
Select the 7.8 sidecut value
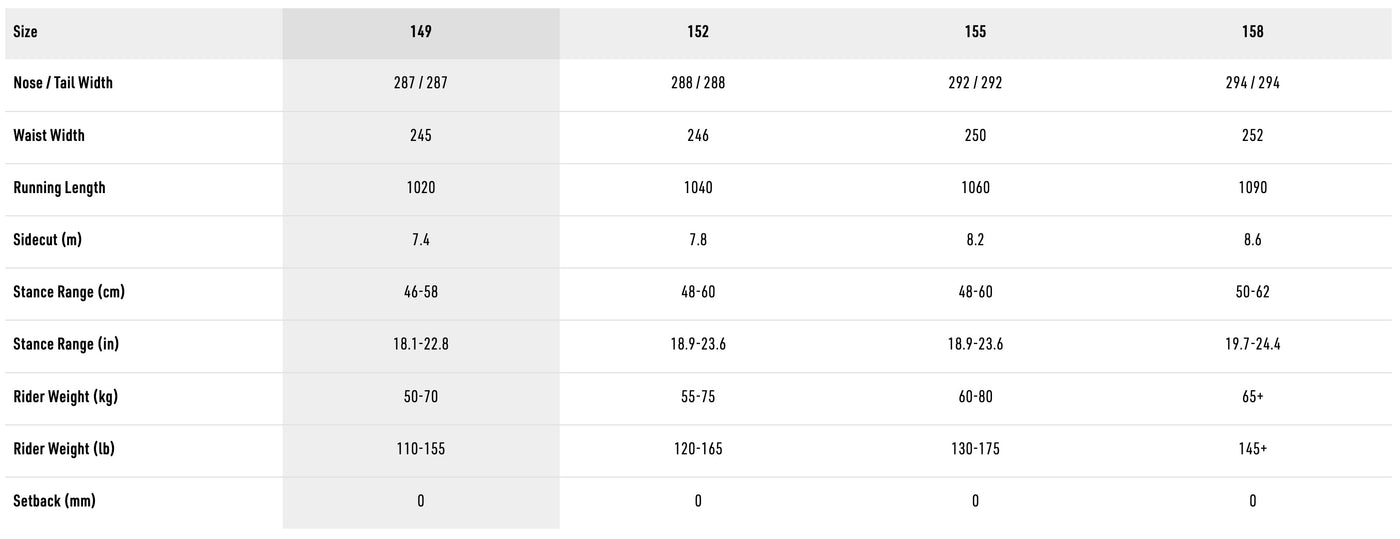pyautogui.click(x=698, y=240)
